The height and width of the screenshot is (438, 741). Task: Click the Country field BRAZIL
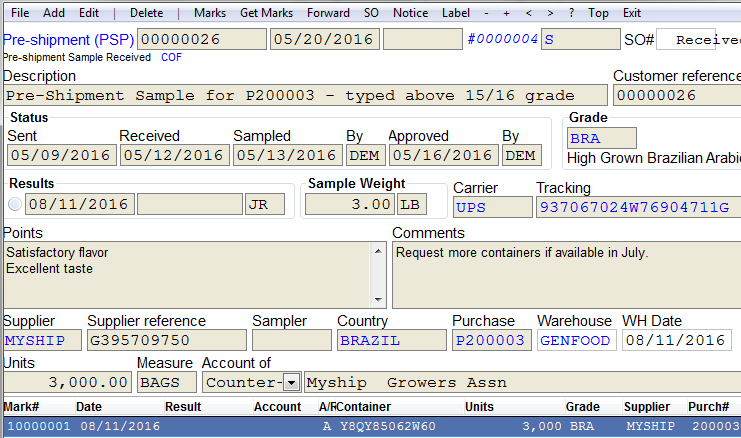coord(392,340)
